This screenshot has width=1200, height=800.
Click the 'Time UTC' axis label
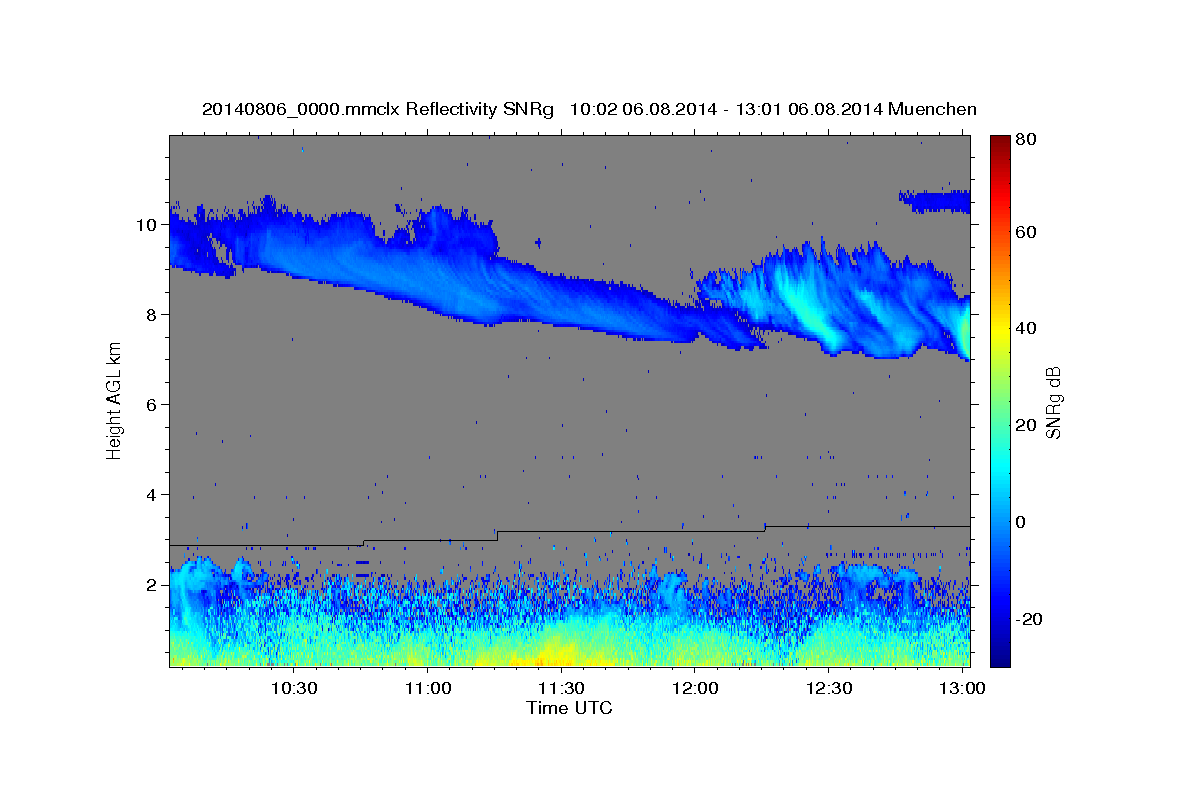tap(569, 708)
